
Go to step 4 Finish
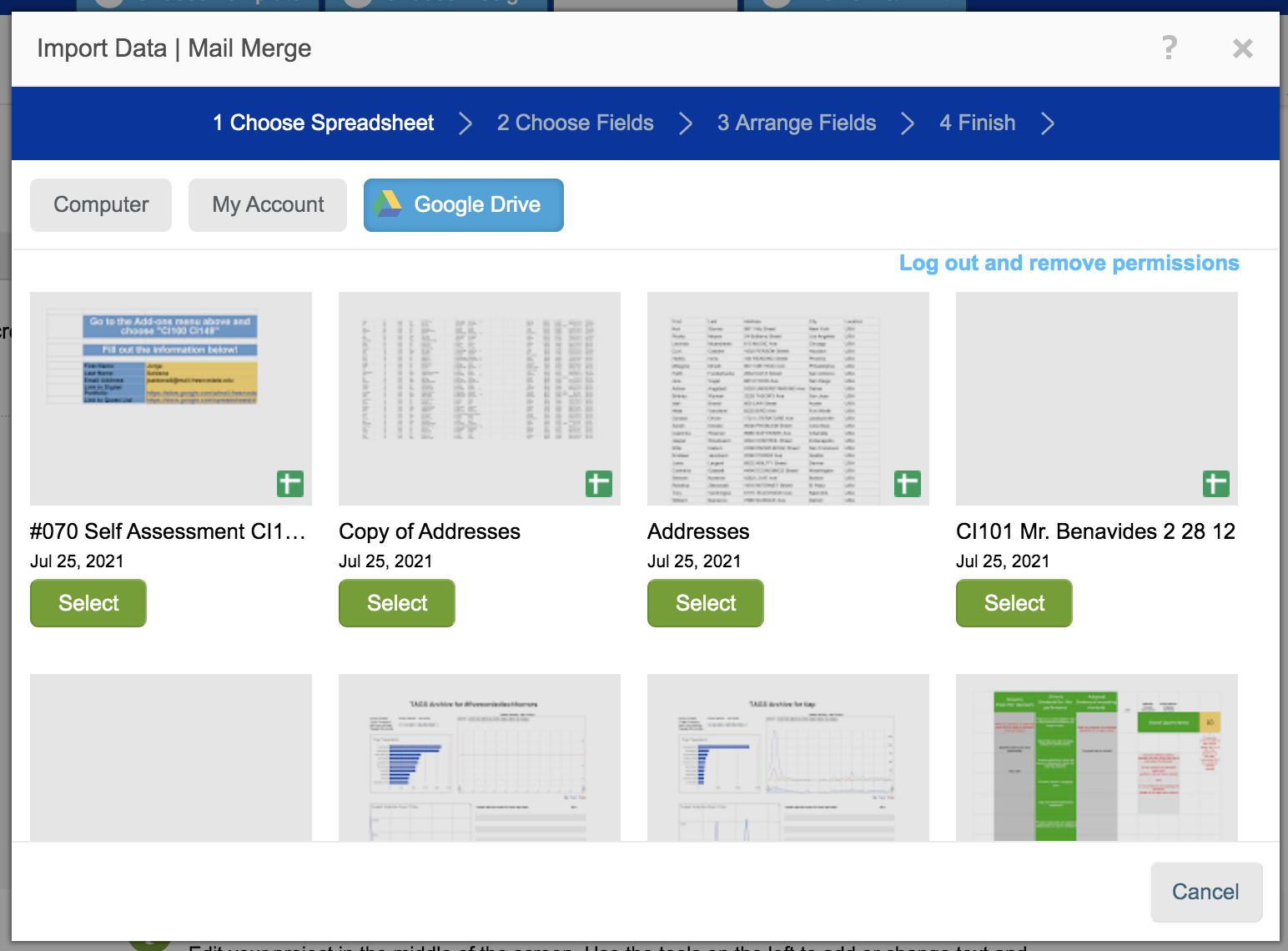point(978,123)
